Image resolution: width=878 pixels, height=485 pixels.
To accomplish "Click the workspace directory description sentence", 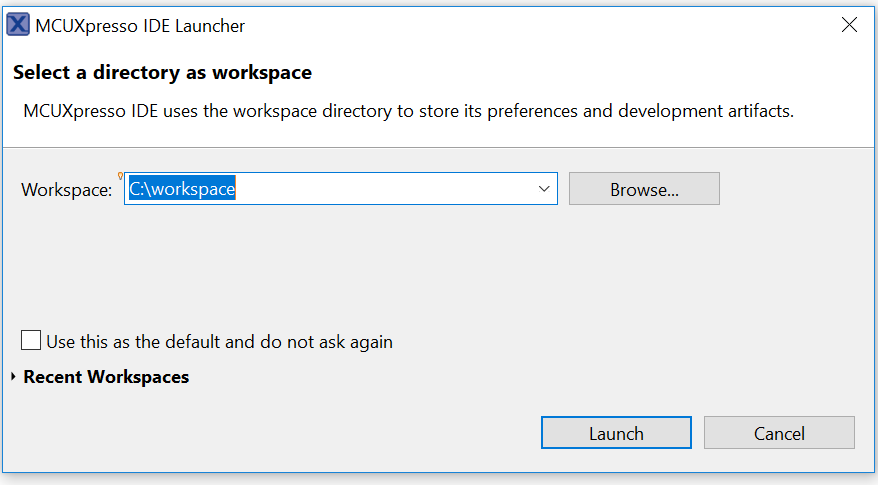I will [408, 111].
